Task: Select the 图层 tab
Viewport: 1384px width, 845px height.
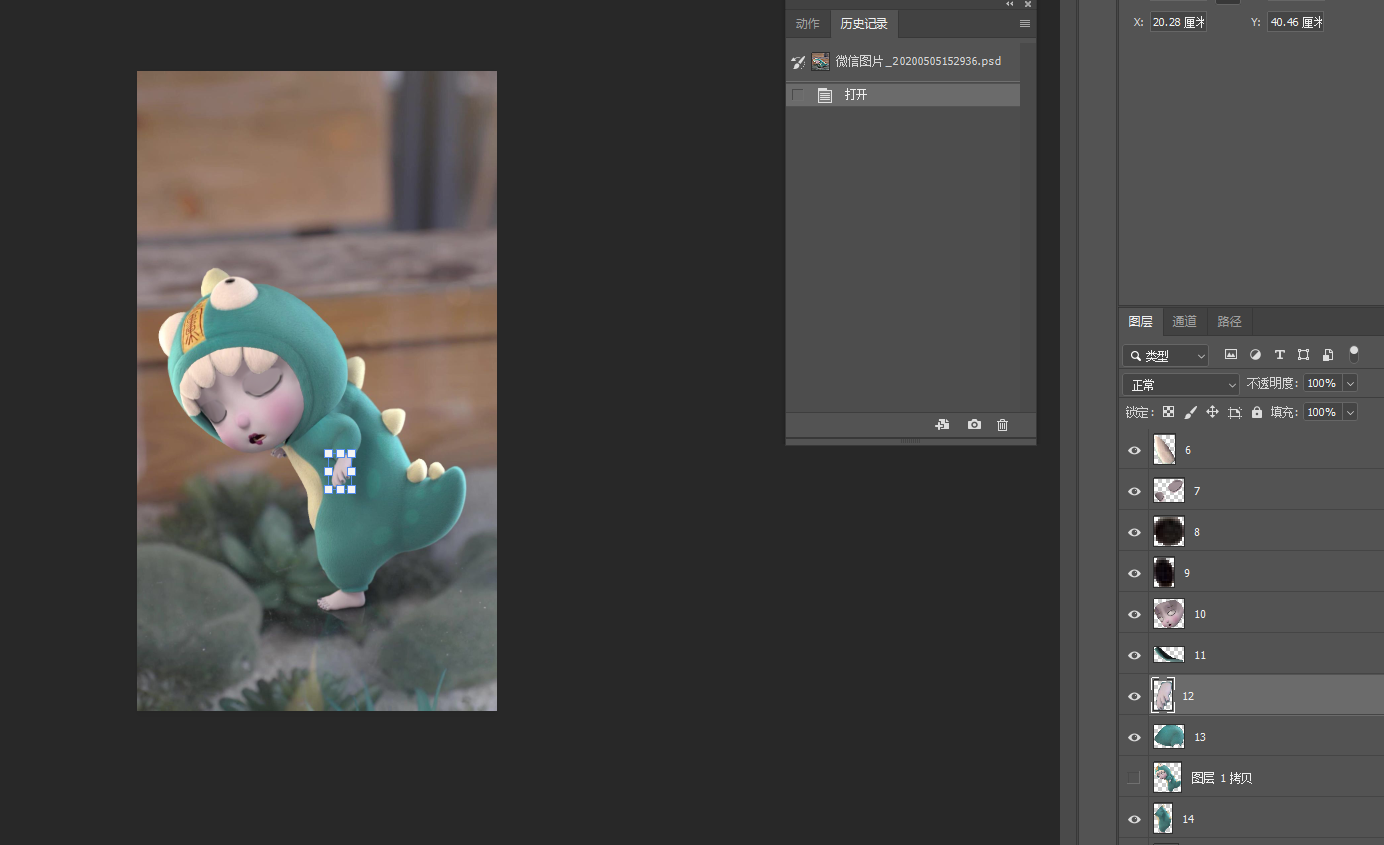Action: 1140,322
